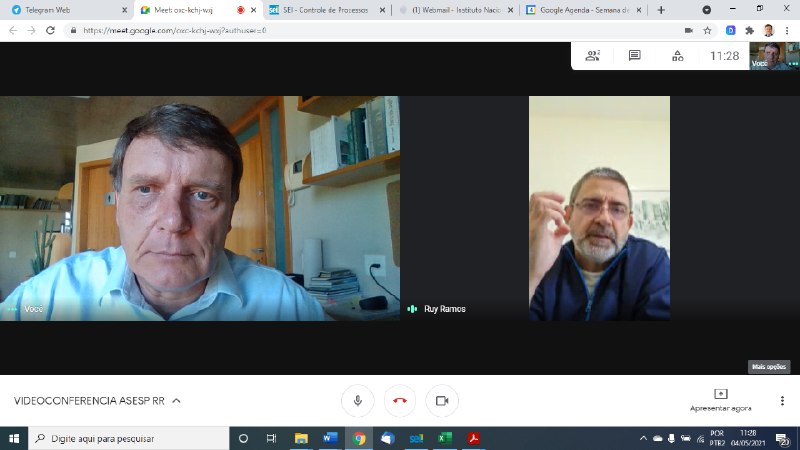Click Chrome icon on taskbar
This screenshot has height=450, width=800.
click(359, 438)
